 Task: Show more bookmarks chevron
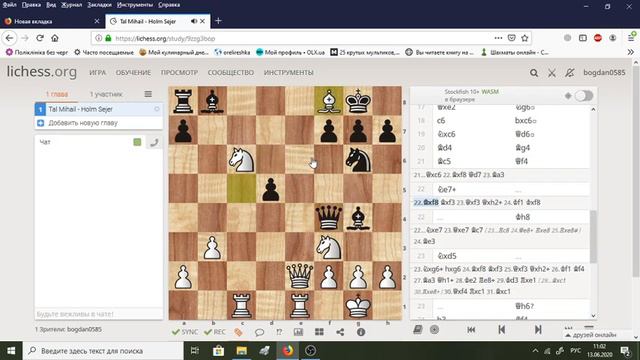coord(631,52)
